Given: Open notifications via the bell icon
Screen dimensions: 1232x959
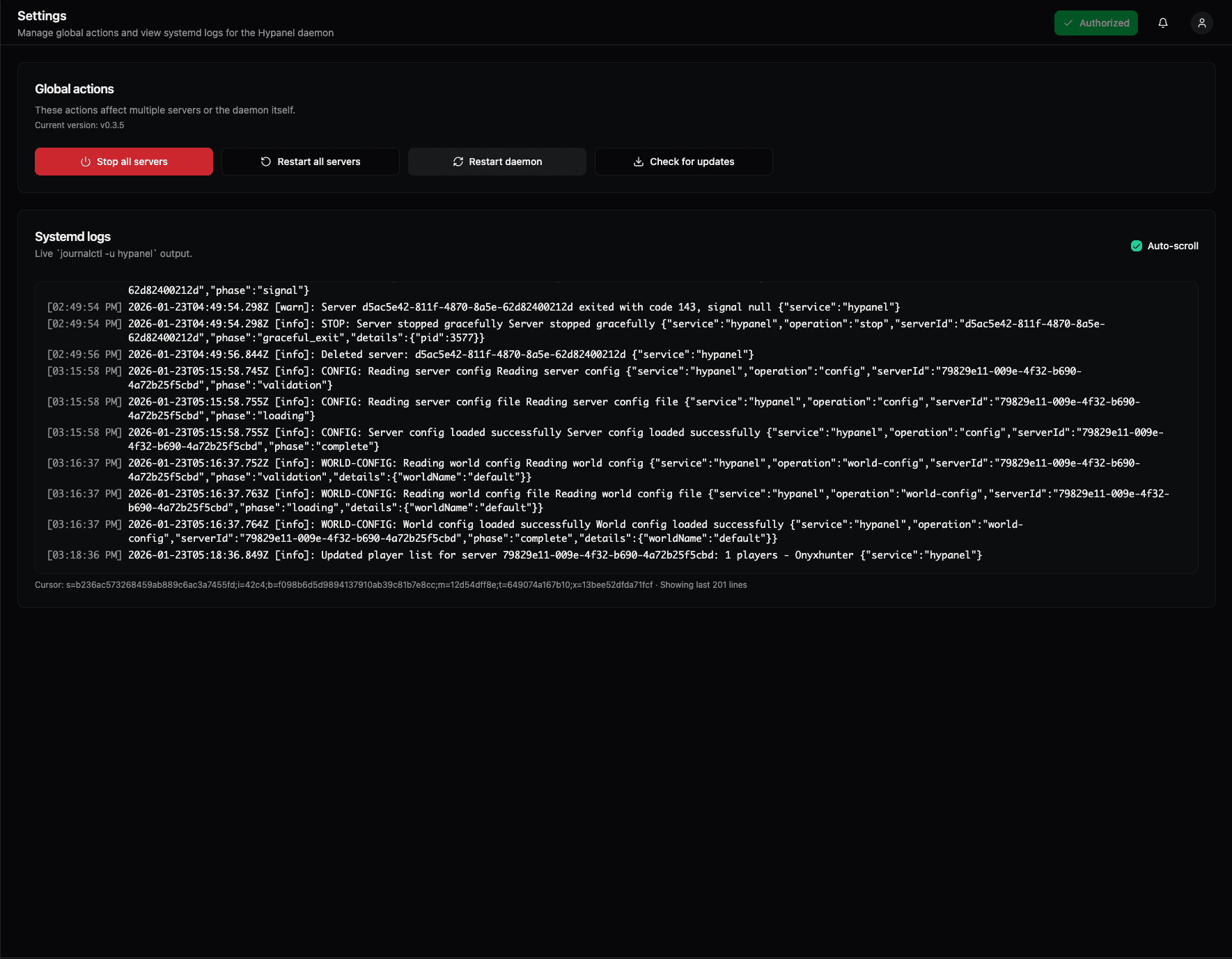Looking at the screenshot, I should pos(1163,23).
